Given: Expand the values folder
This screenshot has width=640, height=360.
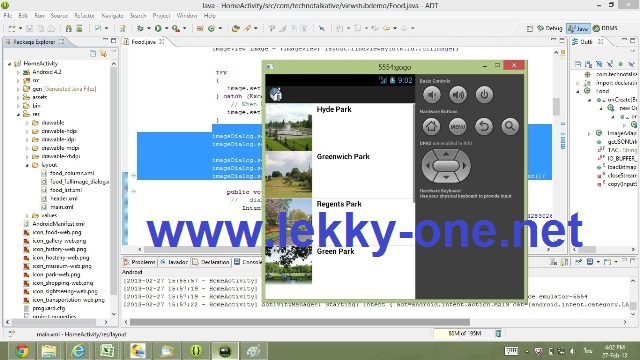Looking at the screenshot, I should point(27,216).
